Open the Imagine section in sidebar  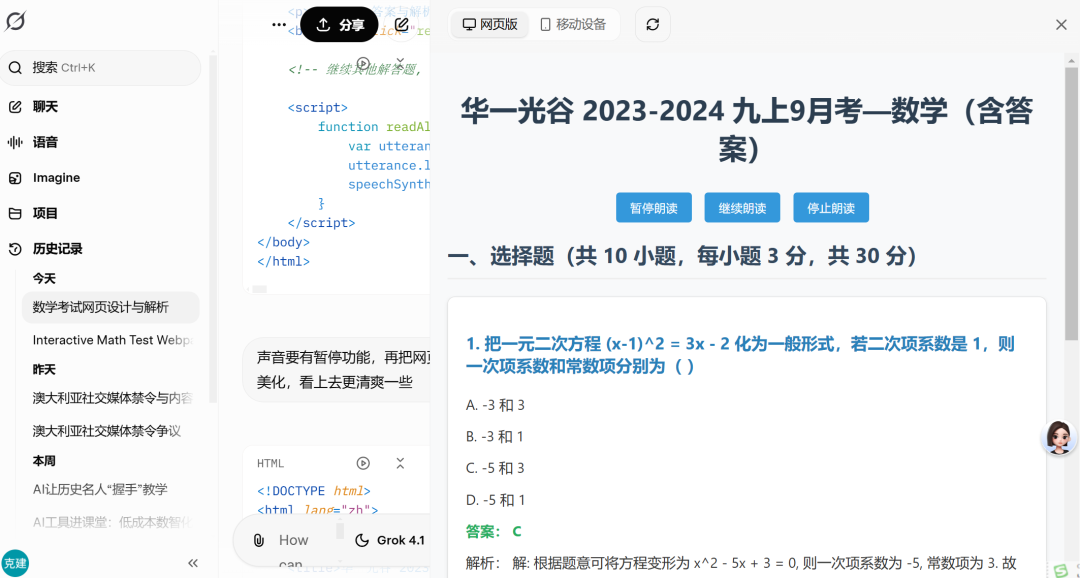coord(56,178)
